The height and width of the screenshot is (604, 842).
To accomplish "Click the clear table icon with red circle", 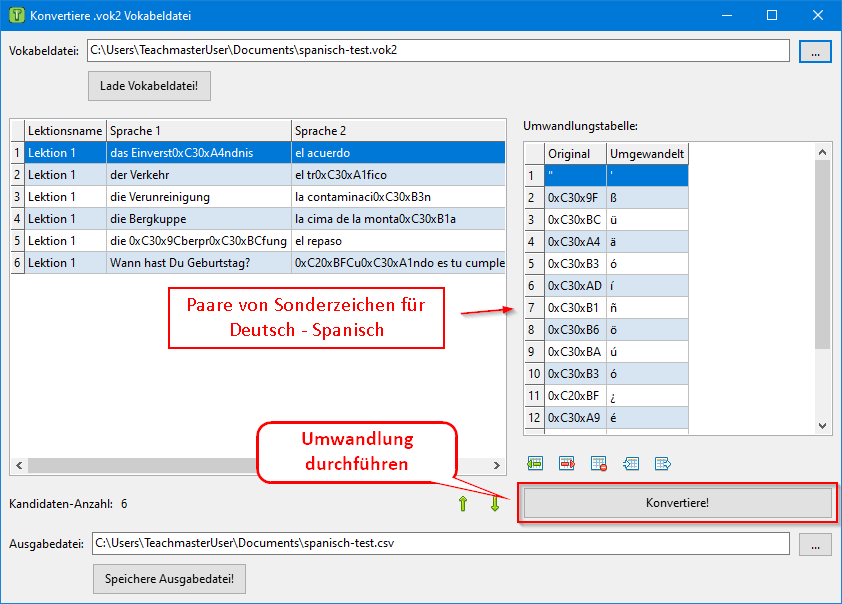I will (x=598, y=464).
